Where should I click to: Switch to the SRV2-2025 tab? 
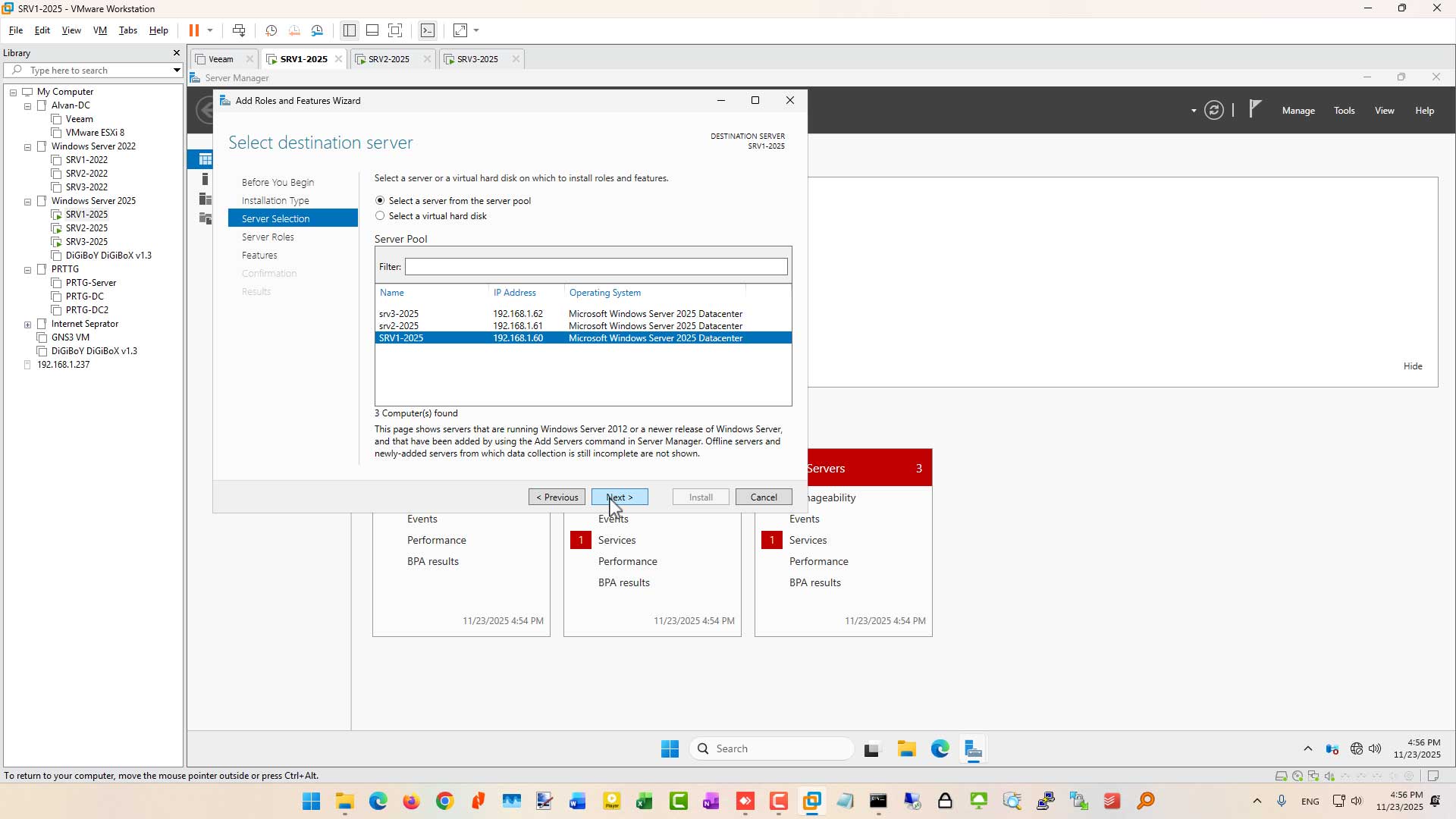coord(388,59)
